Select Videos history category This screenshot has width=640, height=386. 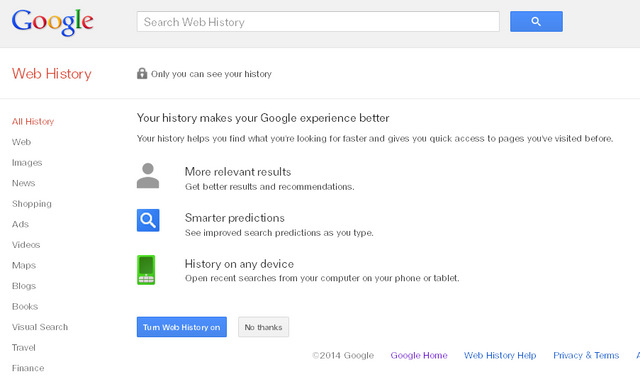(26, 245)
